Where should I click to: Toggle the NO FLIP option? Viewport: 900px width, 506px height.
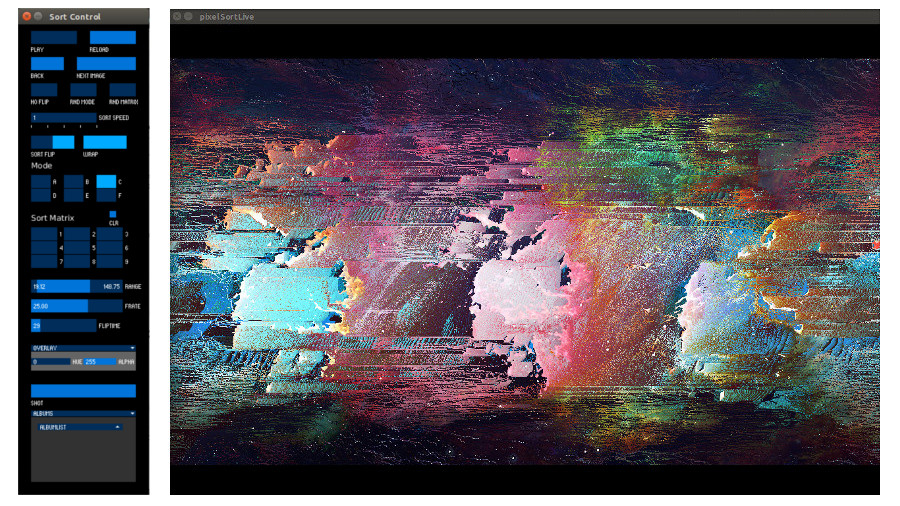[44, 90]
